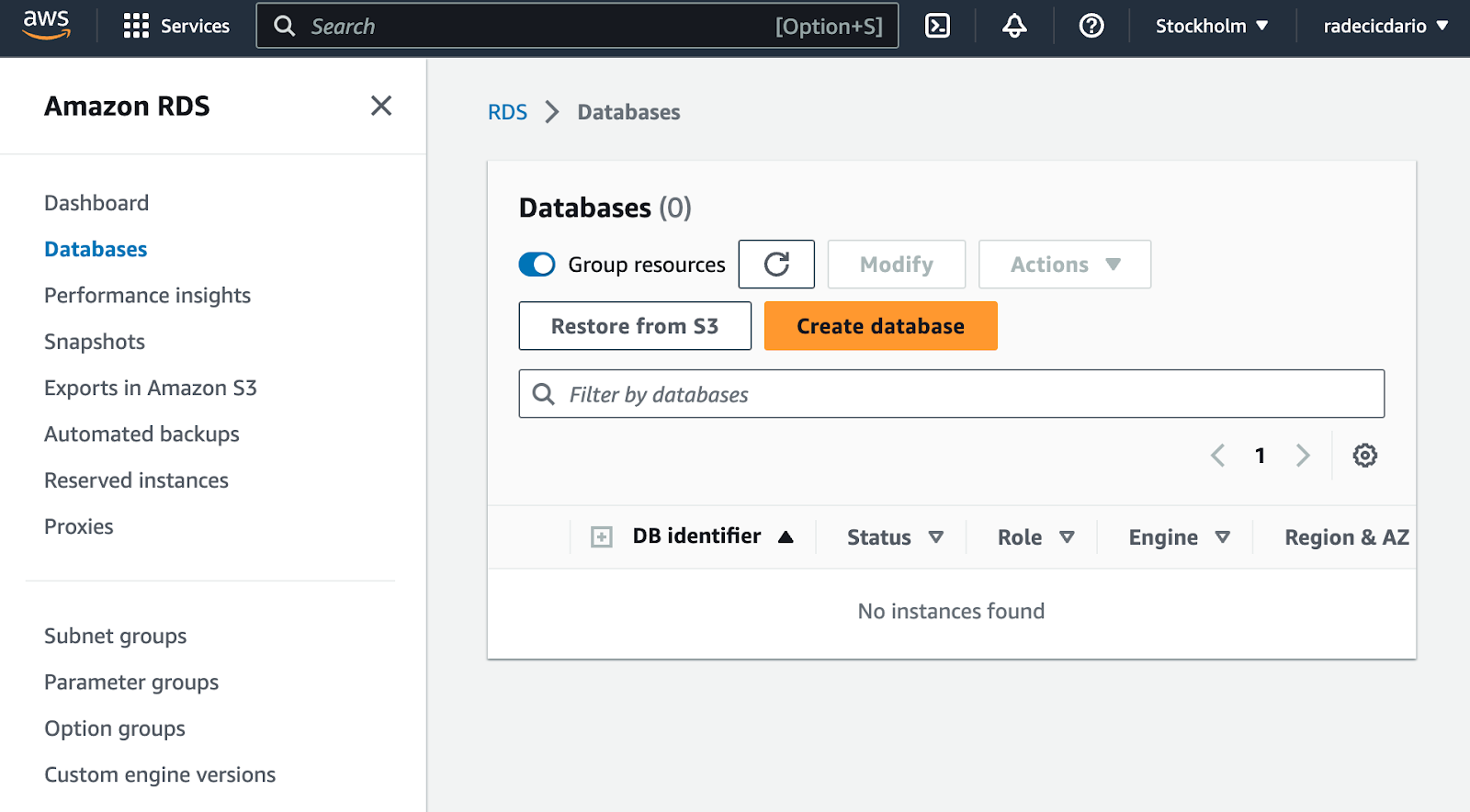Open Option groups
Viewport: 1470px width, 812px height.
click(115, 728)
